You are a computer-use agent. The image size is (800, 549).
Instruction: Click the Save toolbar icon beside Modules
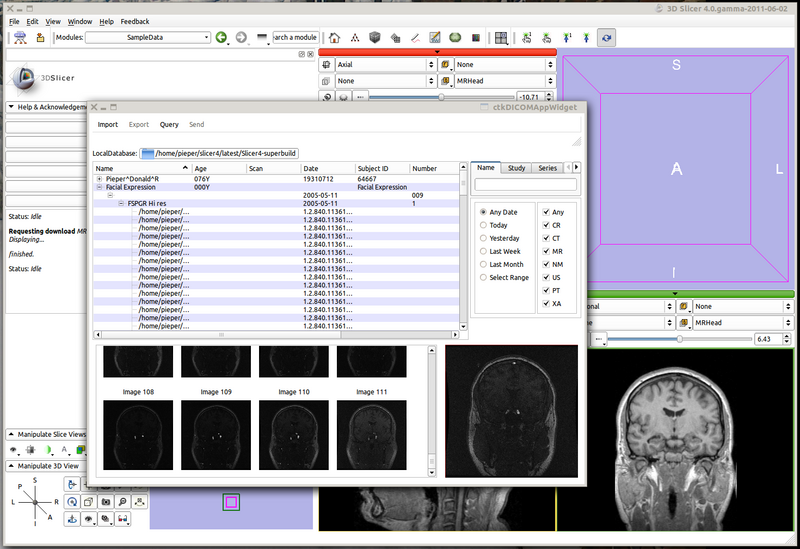pos(40,37)
